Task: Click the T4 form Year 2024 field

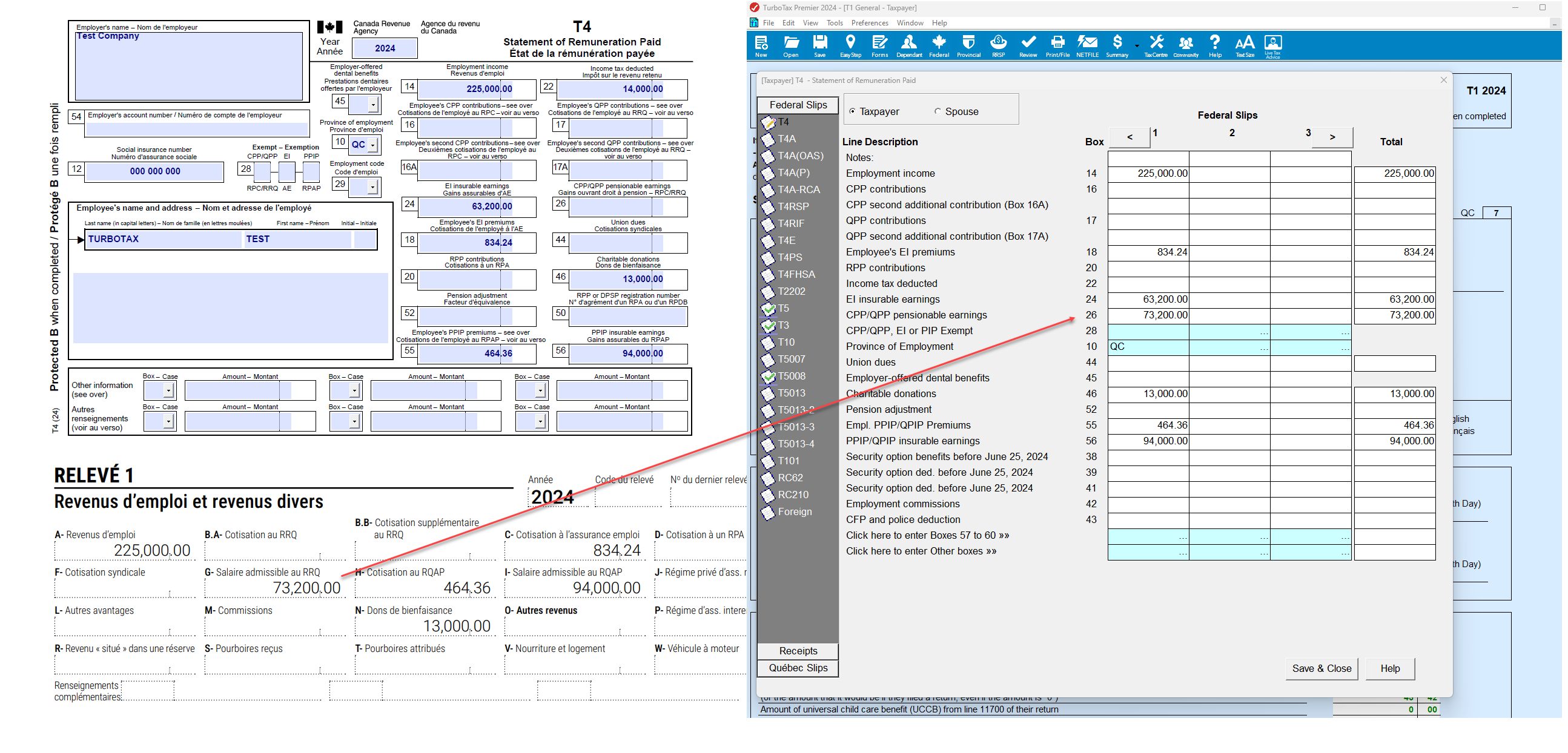Action: [385, 48]
